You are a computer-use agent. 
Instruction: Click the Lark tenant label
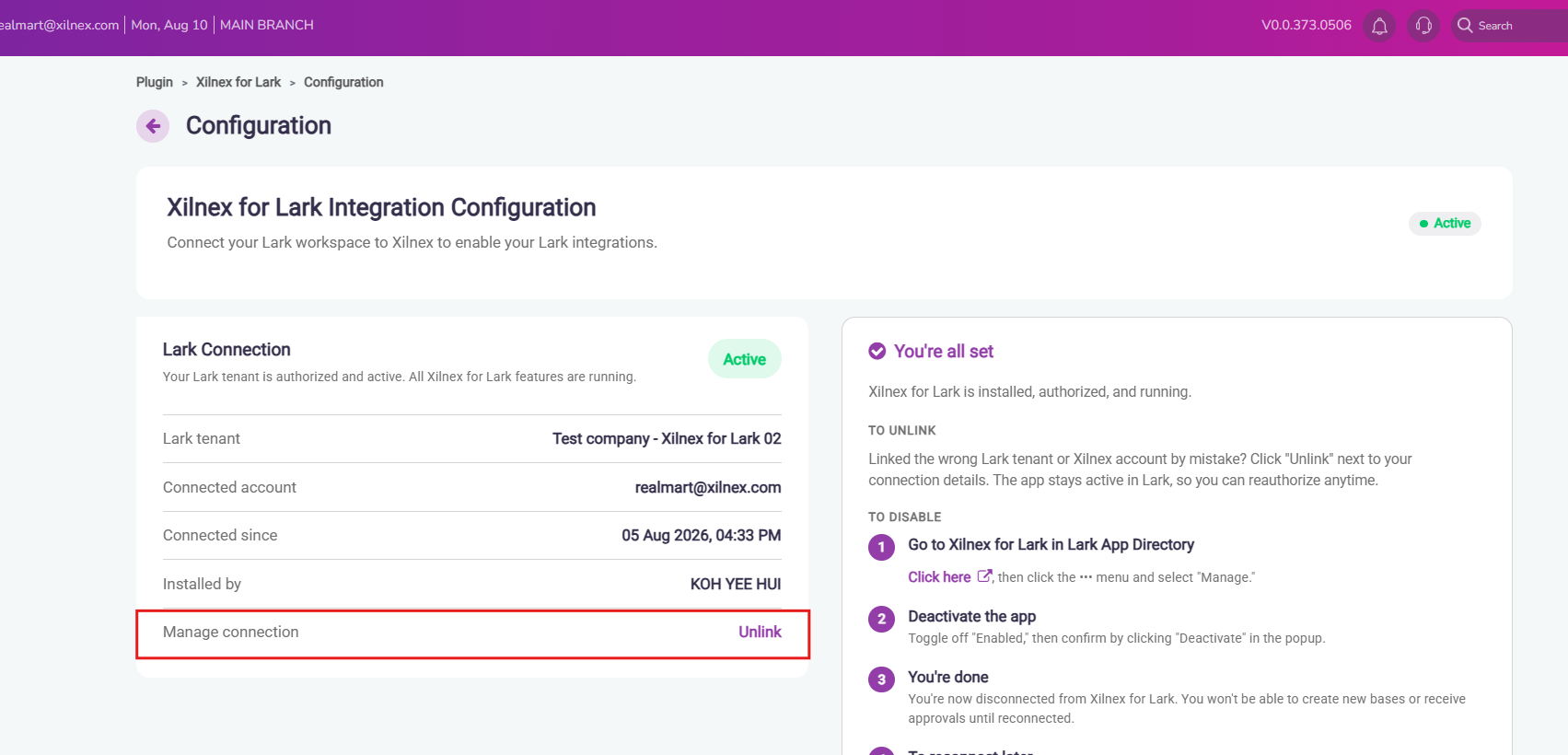click(202, 438)
